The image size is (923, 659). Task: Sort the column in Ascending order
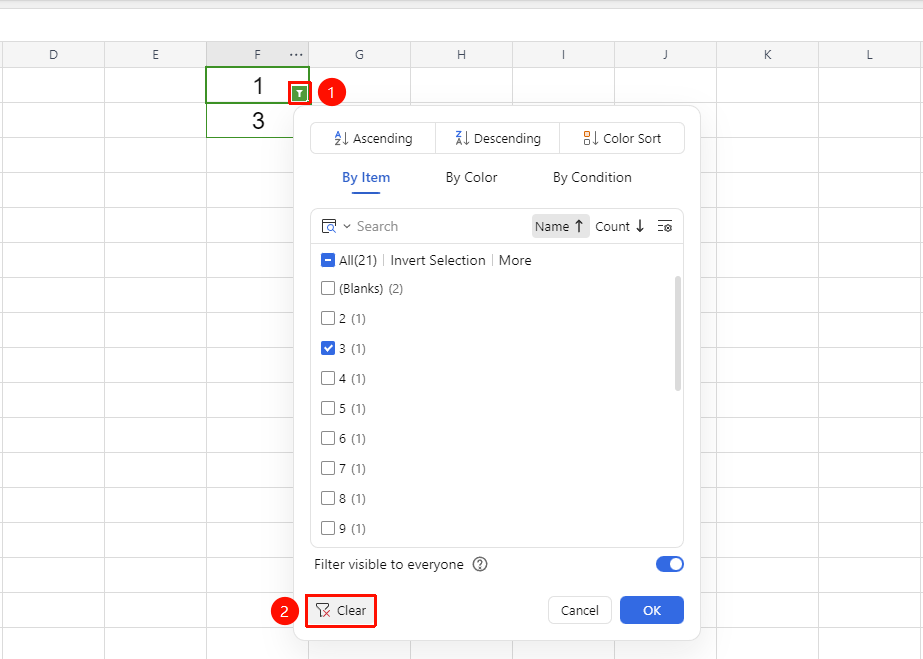pos(373,138)
